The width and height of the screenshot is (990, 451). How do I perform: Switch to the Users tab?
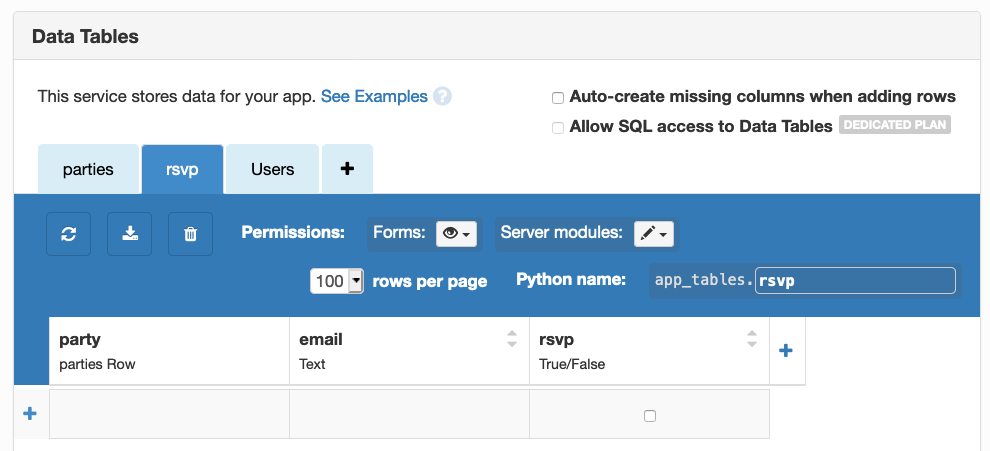tap(272, 169)
